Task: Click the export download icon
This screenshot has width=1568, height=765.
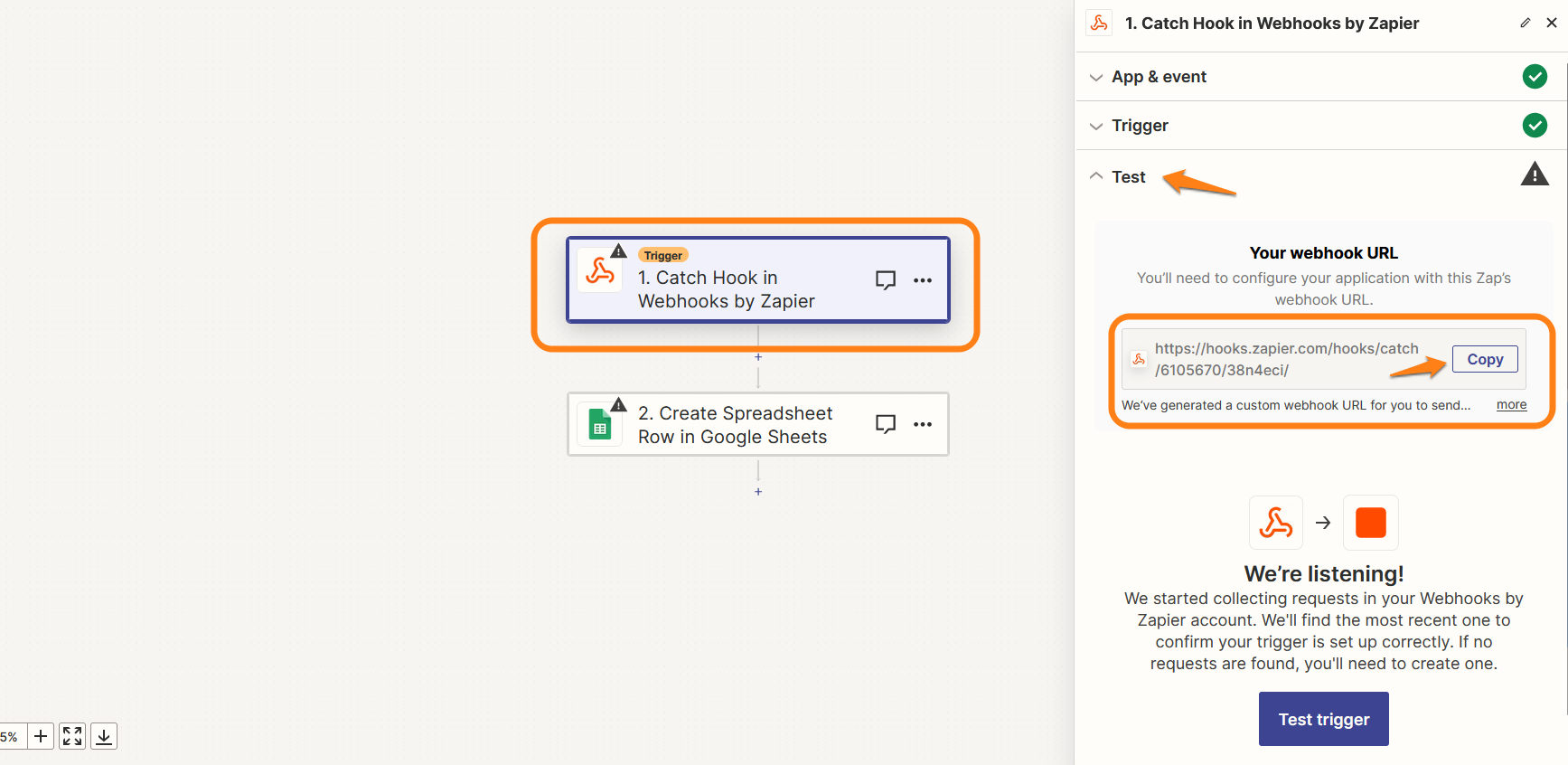Action: tap(104, 736)
